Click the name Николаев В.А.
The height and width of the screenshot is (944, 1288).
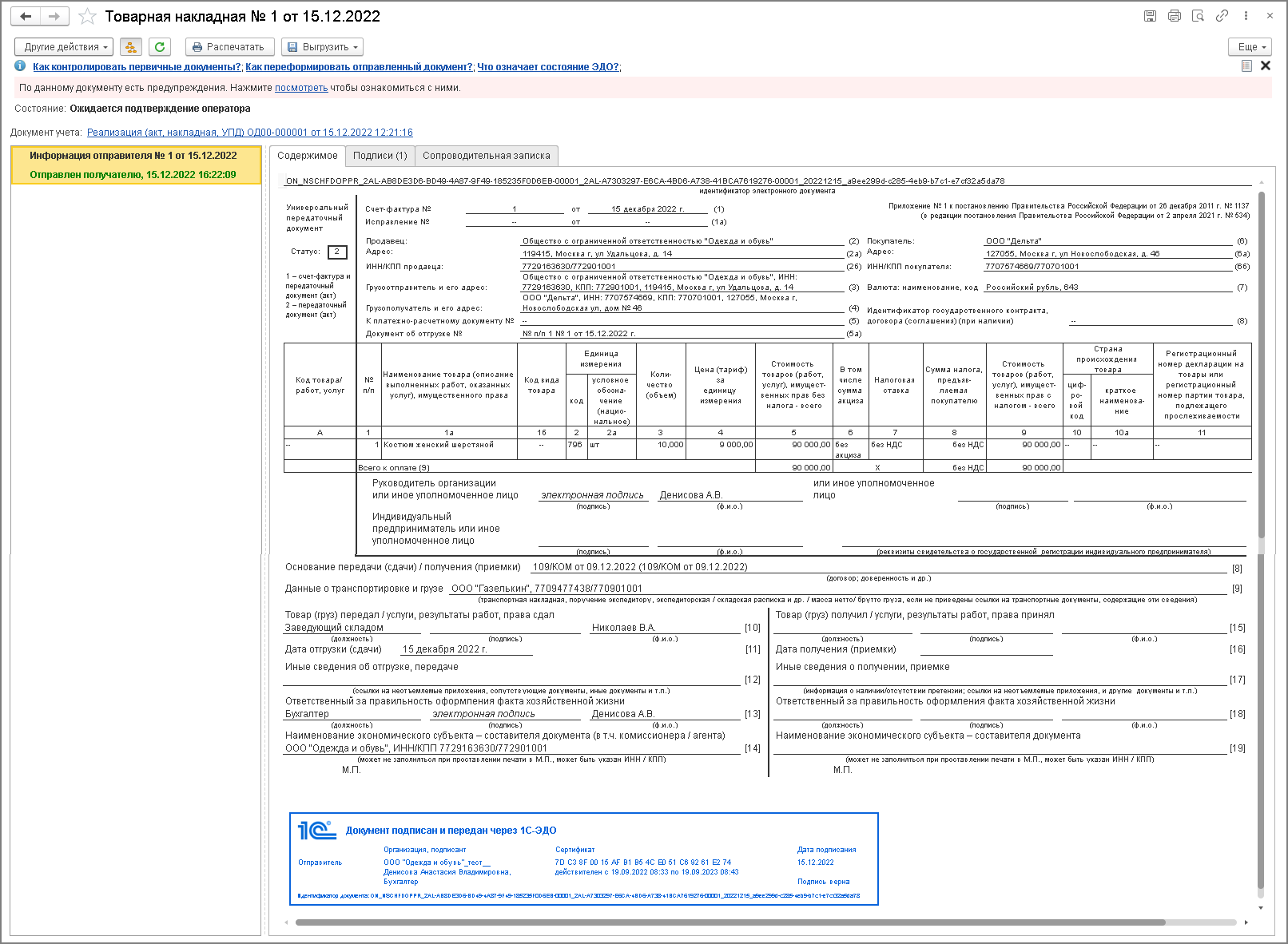(623, 628)
